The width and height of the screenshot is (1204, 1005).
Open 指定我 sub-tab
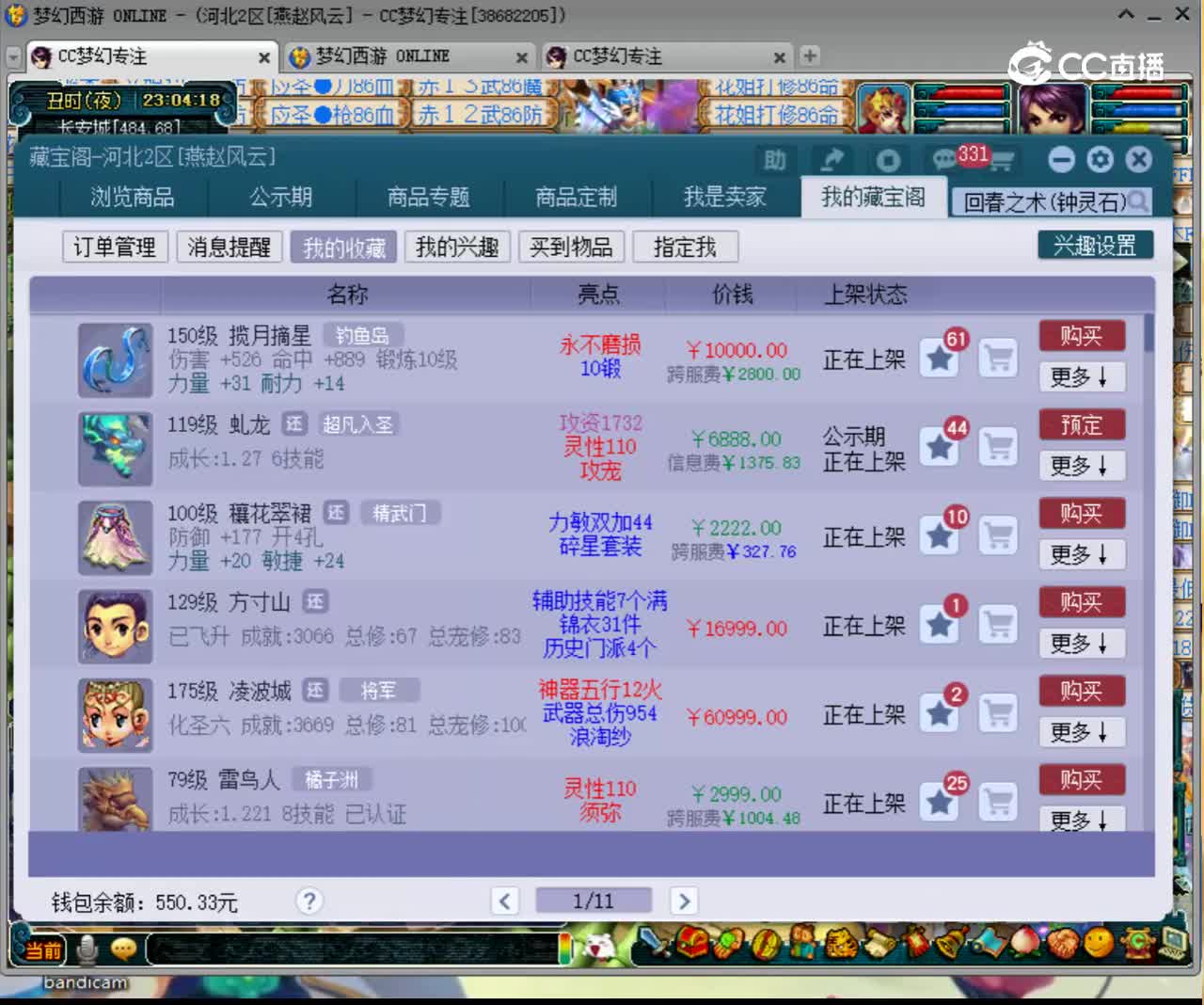pyautogui.click(x=685, y=247)
